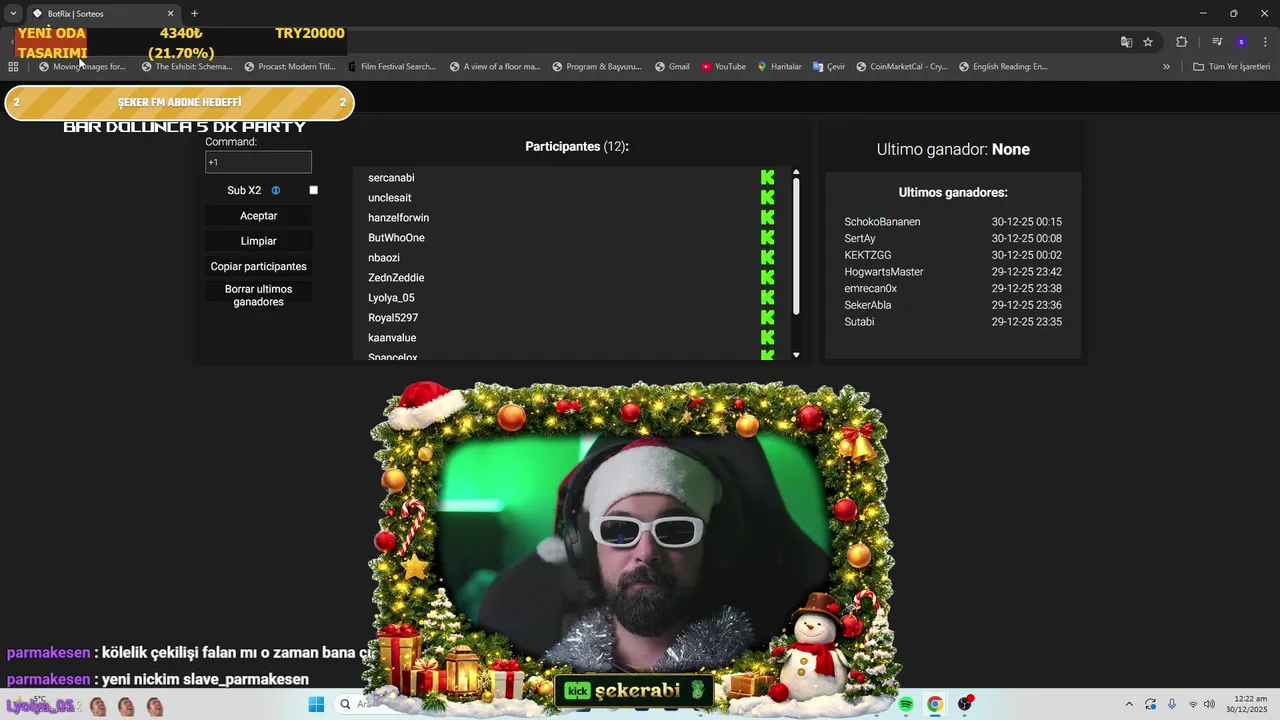The image size is (1280, 720).
Task: Select participant sercanabi in the list
Action: pyautogui.click(x=391, y=178)
